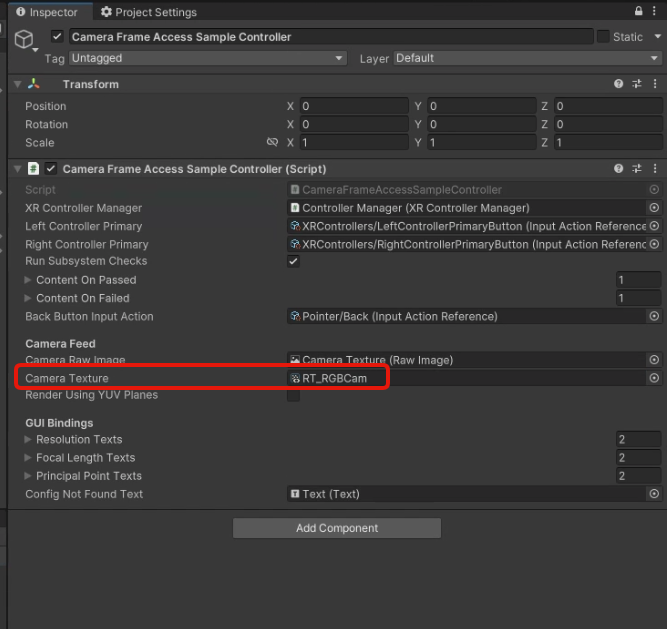This screenshot has width=667, height=629.
Task: Expand the Resolution Texts array
Action: [28, 440]
